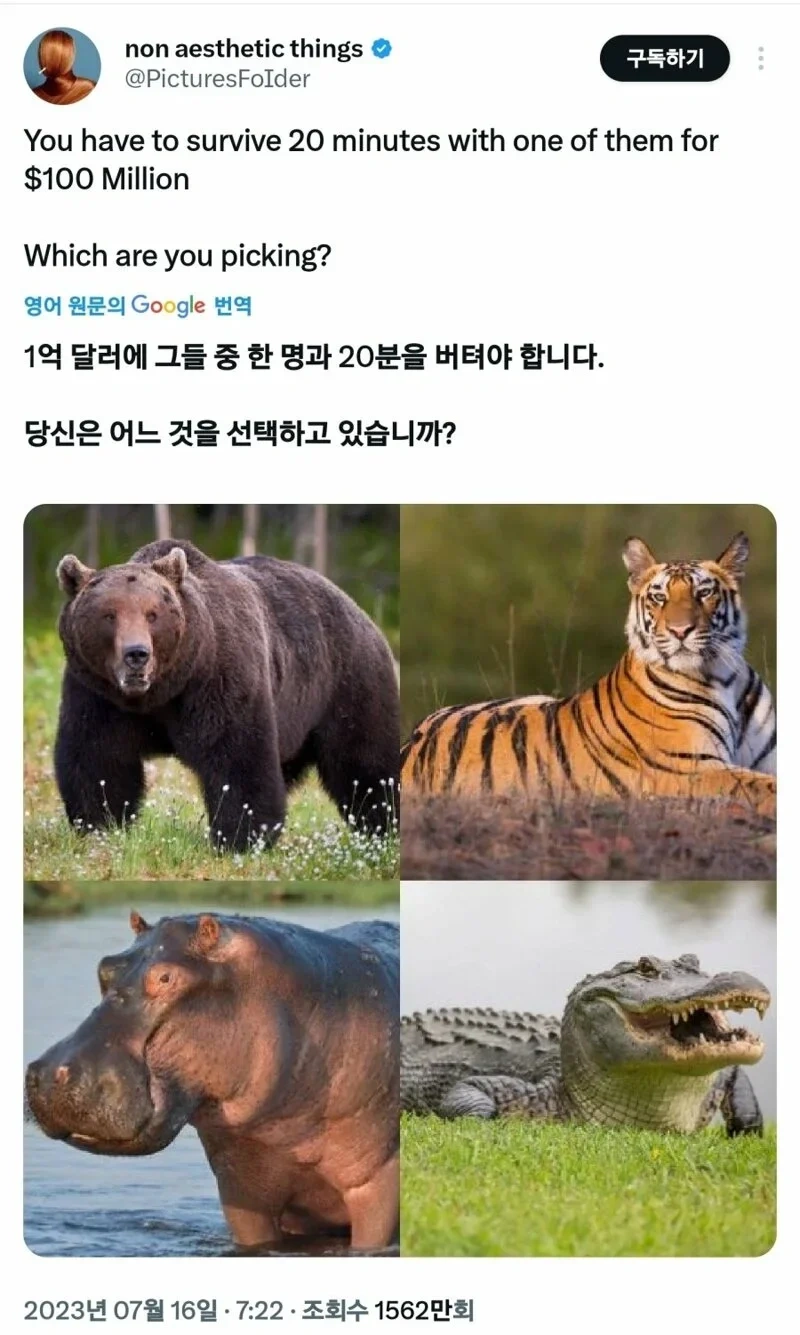Open the display name non aesthetic things

[x=244, y=48]
